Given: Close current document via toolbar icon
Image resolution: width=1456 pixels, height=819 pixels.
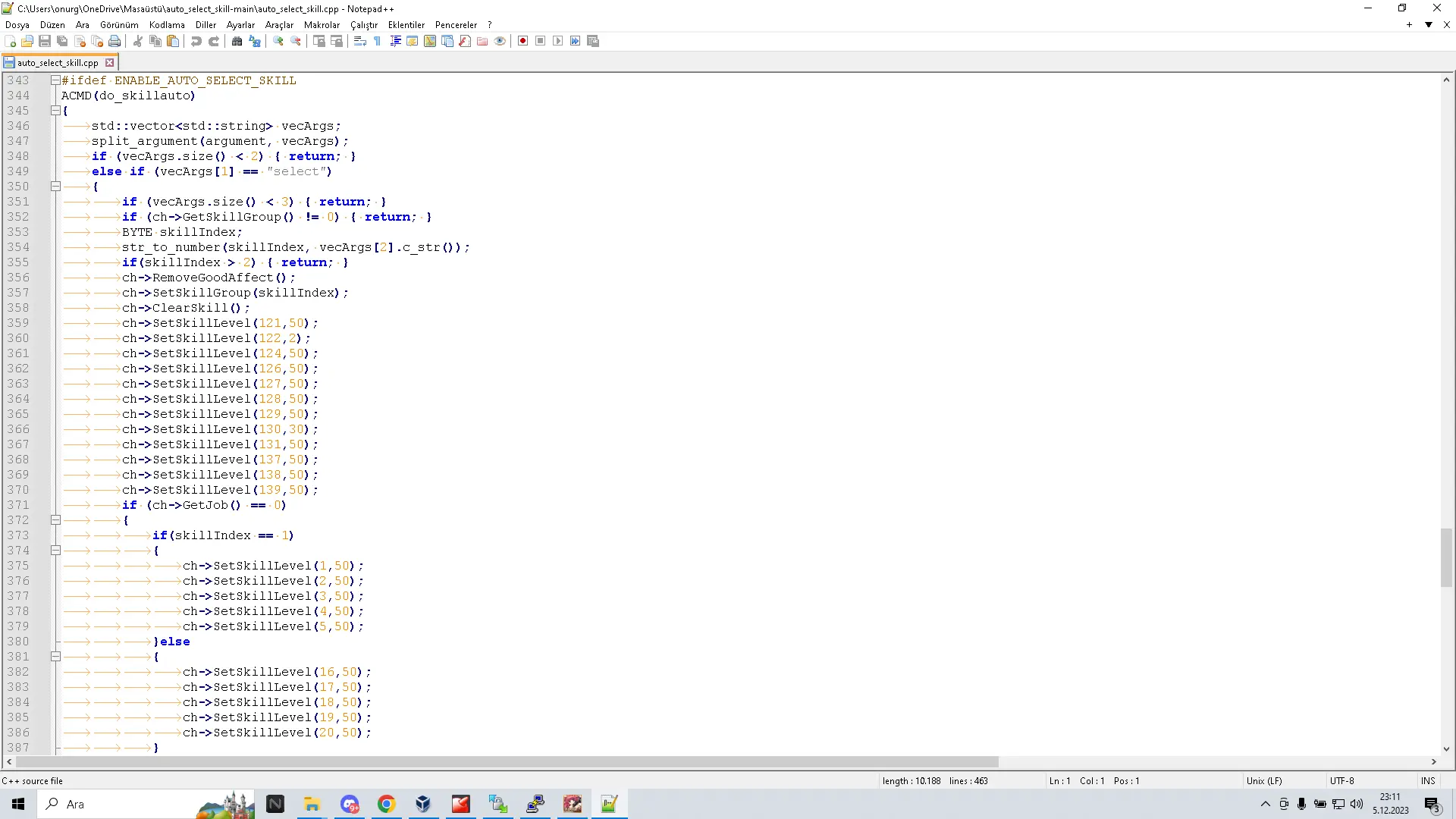Looking at the screenshot, I should pyautogui.click(x=80, y=41).
